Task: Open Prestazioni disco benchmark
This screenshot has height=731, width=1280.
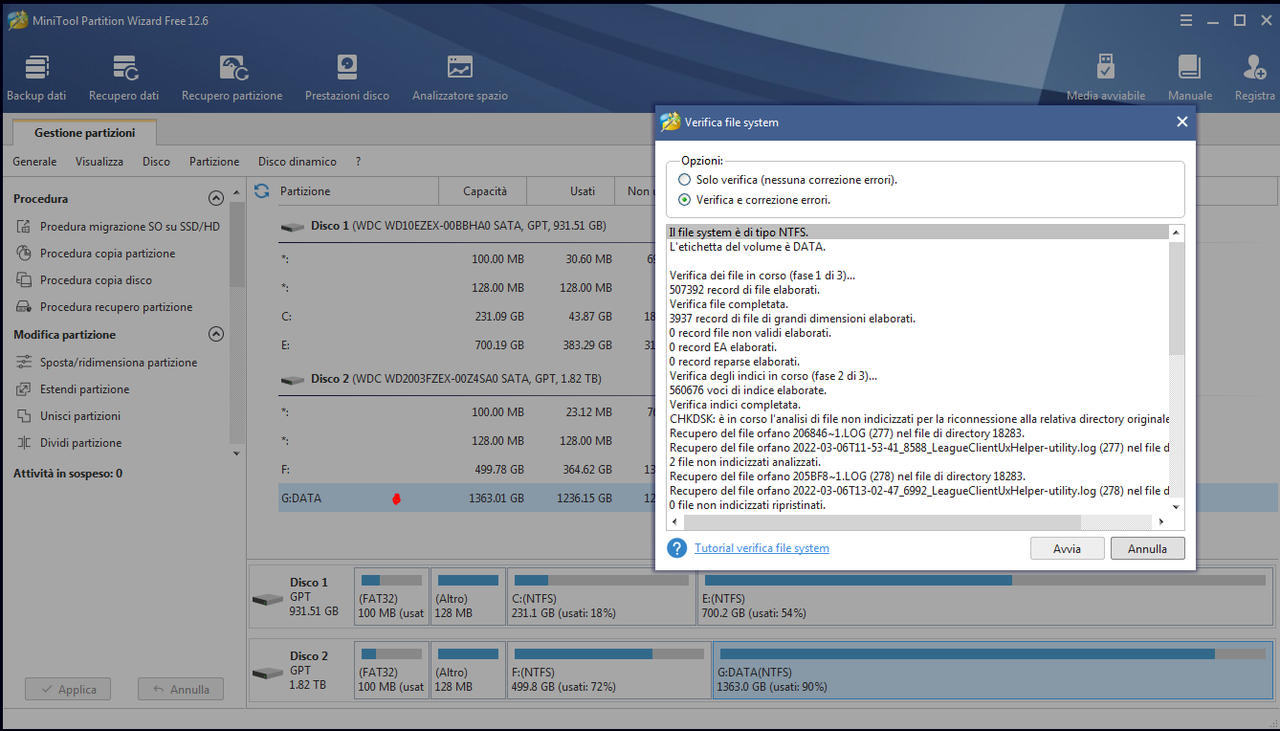Action: point(347,78)
